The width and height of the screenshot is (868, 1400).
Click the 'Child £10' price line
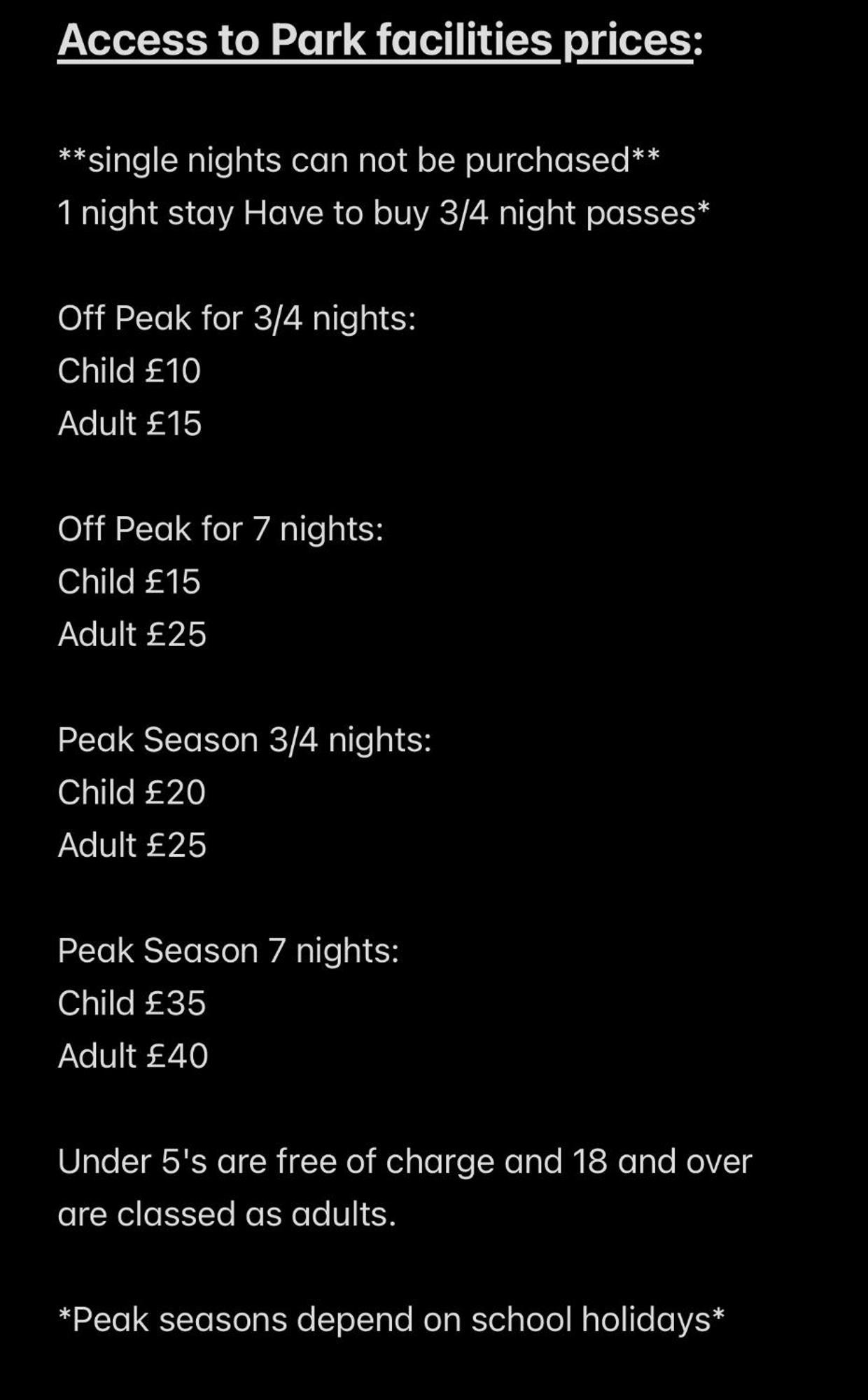pyautogui.click(x=129, y=371)
